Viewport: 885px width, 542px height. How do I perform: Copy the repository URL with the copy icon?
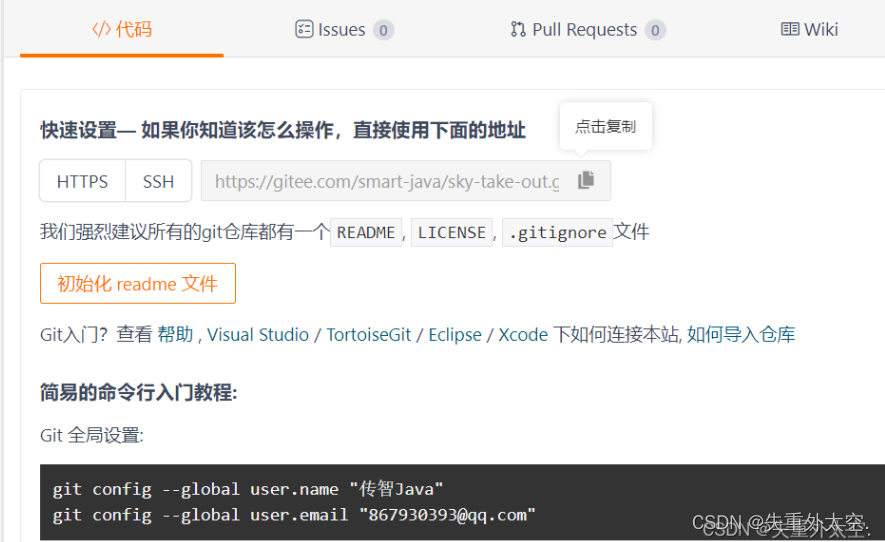coord(586,180)
